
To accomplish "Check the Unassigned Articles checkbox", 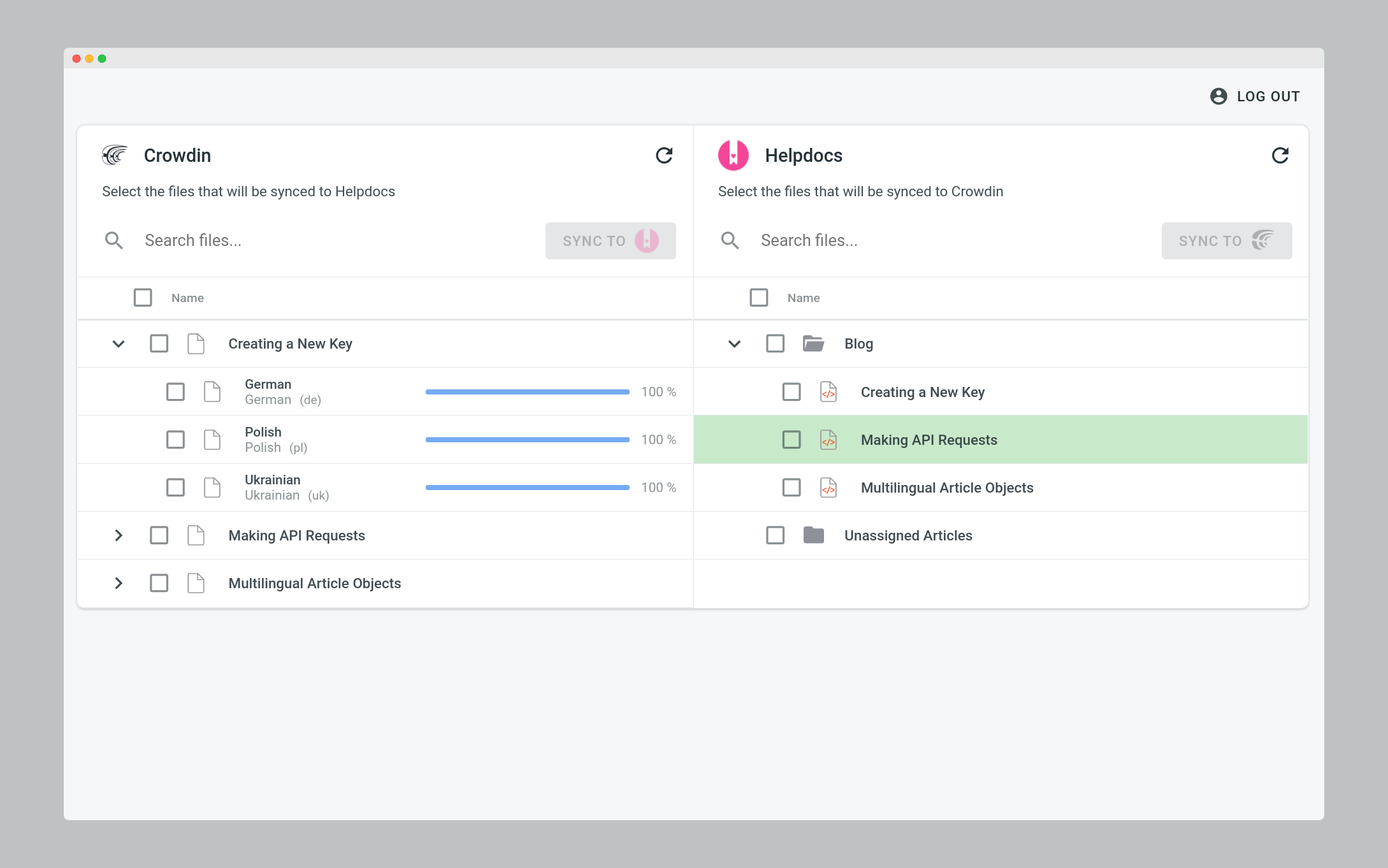I will click(x=776, y=535).
